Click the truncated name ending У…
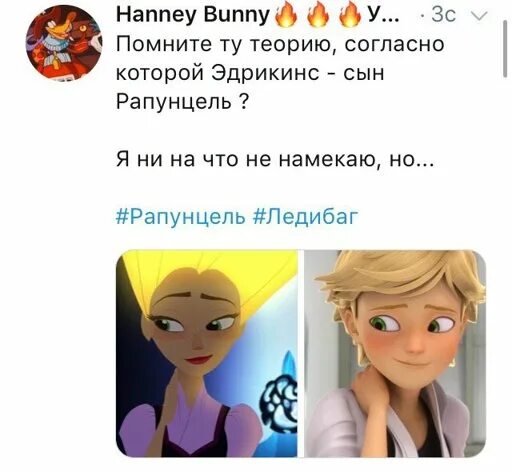This screenshot has width=512, height=471. [x=383, y=15]
